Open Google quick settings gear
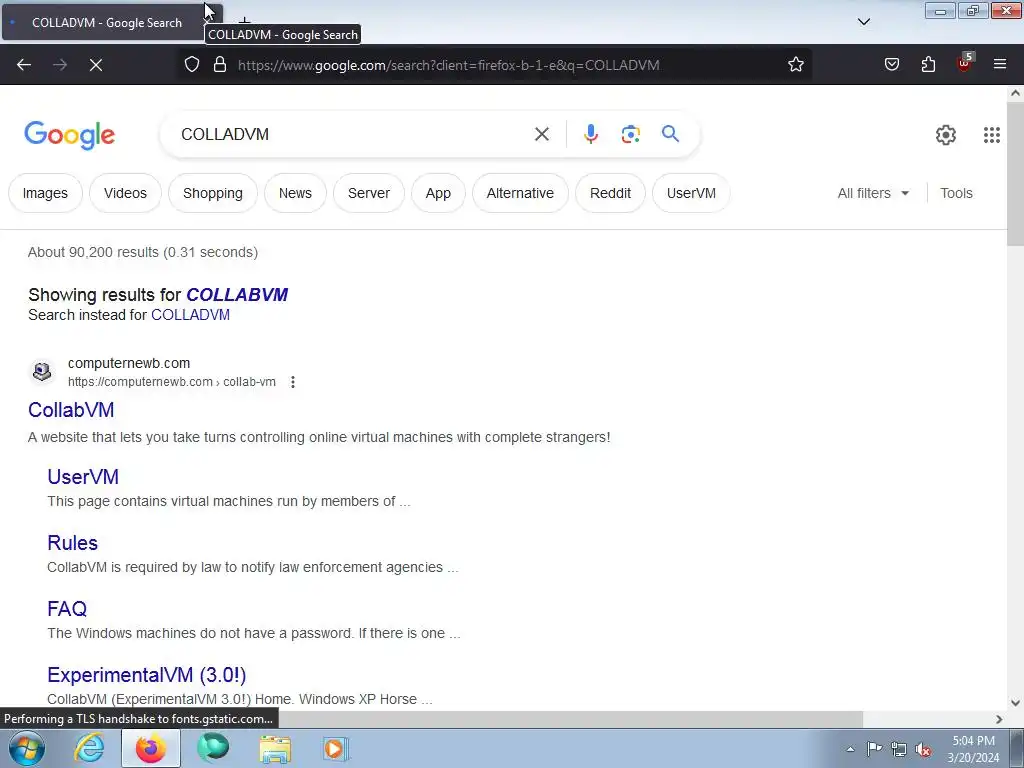The image size is (1024, 768). point(946,135)
